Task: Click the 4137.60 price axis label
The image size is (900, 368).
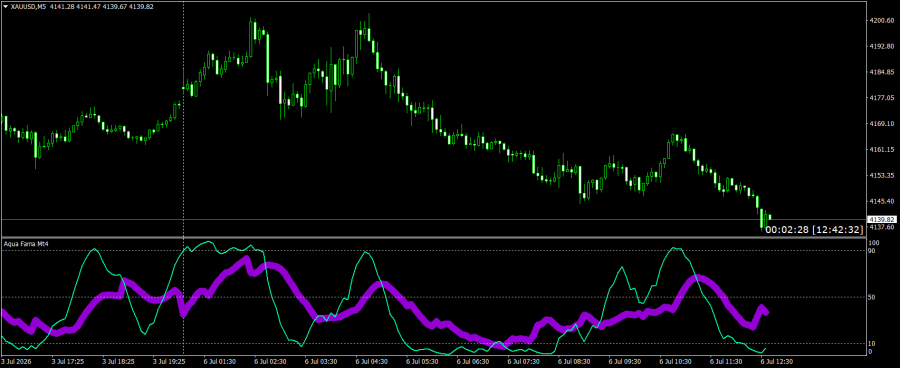Action: [882, 227]
